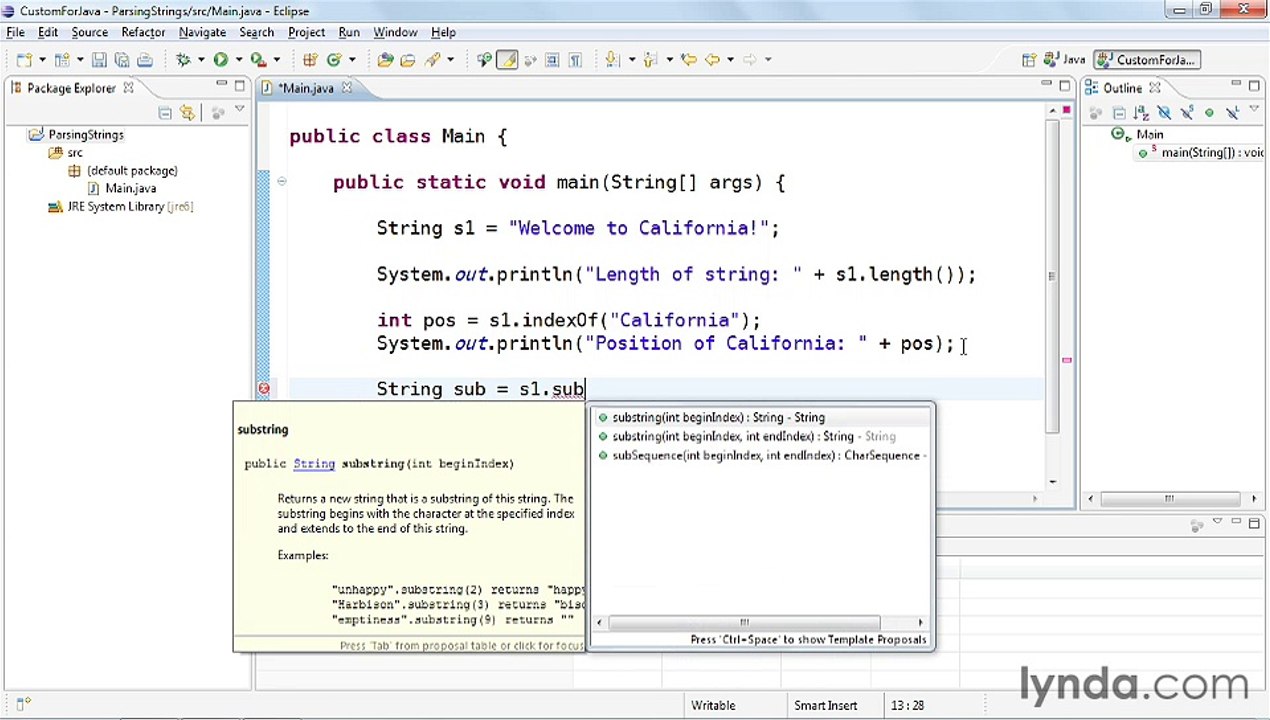
Task: Toggle Hide Fields in Outline
Action: click(x=1164, y=112)
